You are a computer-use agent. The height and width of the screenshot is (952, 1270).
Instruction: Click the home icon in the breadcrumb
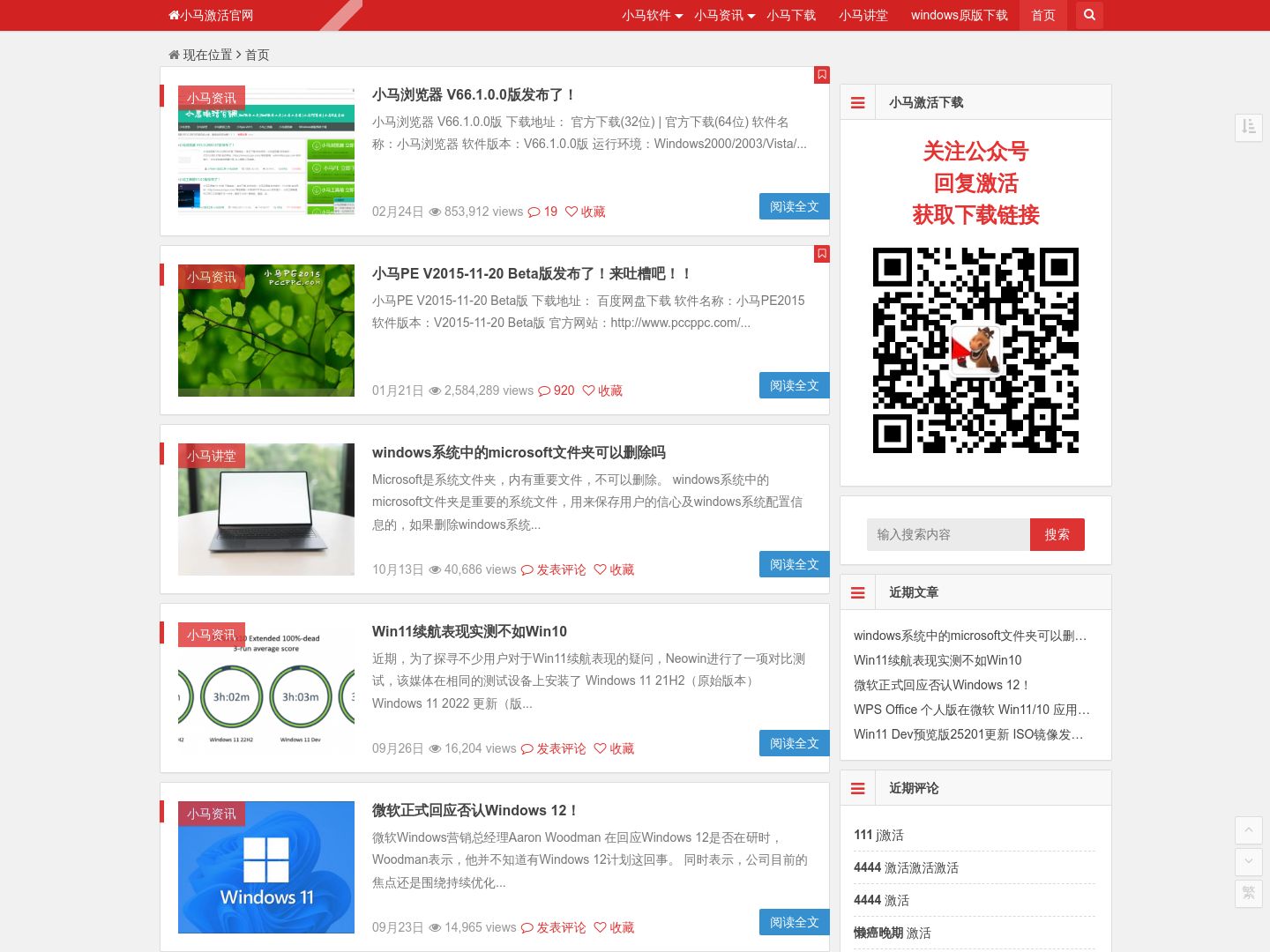click(174, 55)
